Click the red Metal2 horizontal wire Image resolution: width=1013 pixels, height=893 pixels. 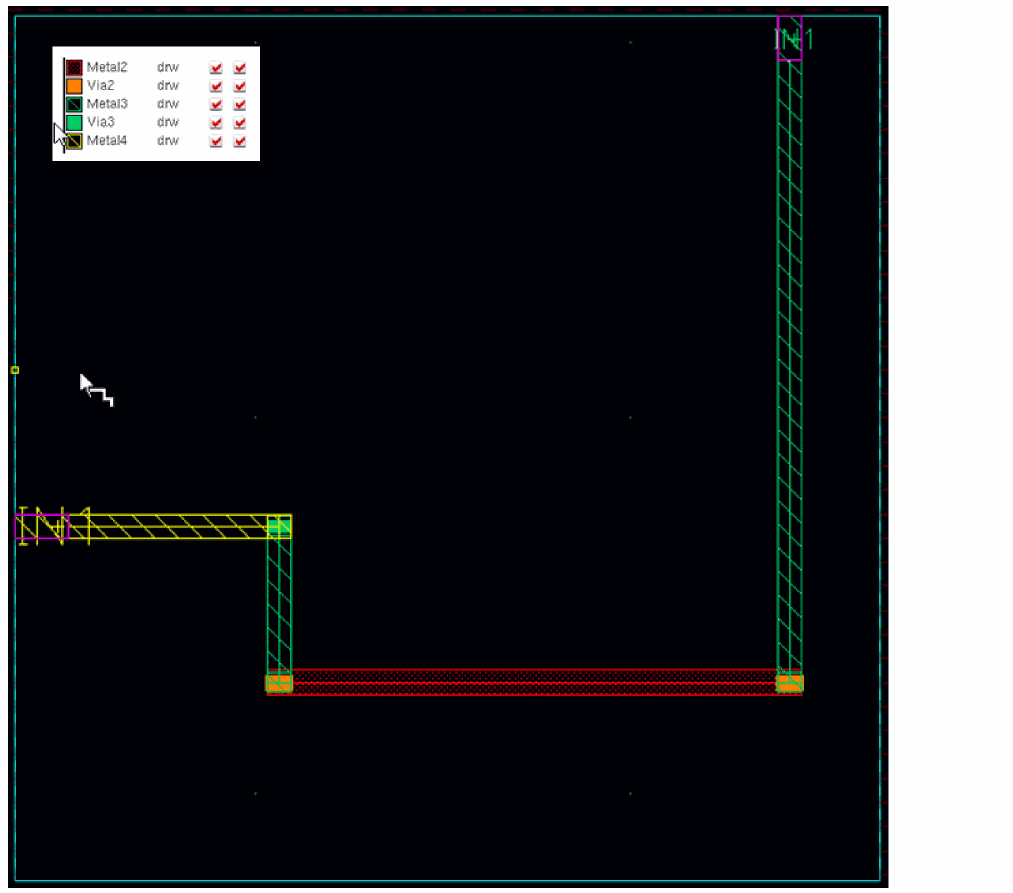(534, 682)
